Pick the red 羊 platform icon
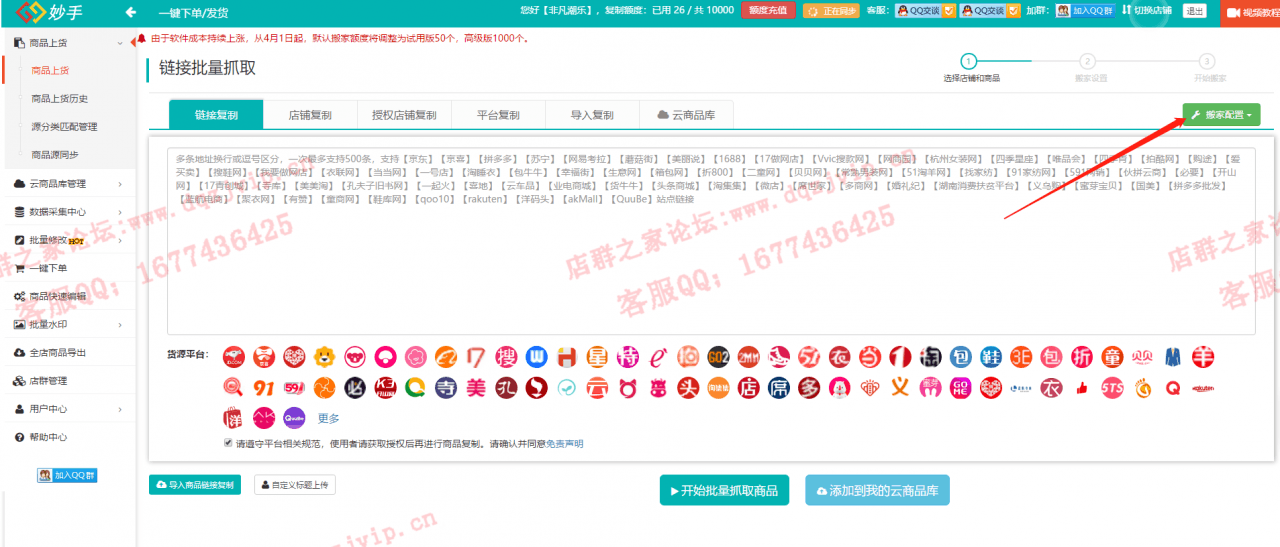 pos(1203,356)
